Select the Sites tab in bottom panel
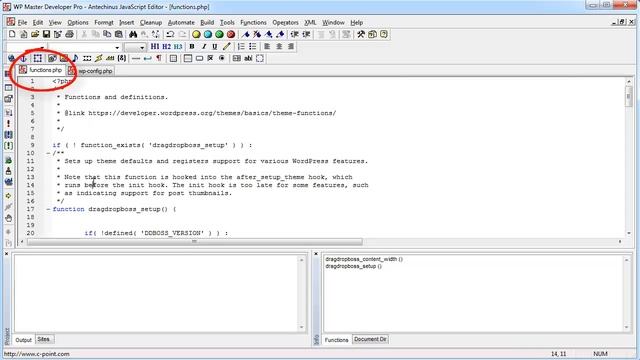Image resolution: width=640 pixels, height=360 pixels. point(44,339)
